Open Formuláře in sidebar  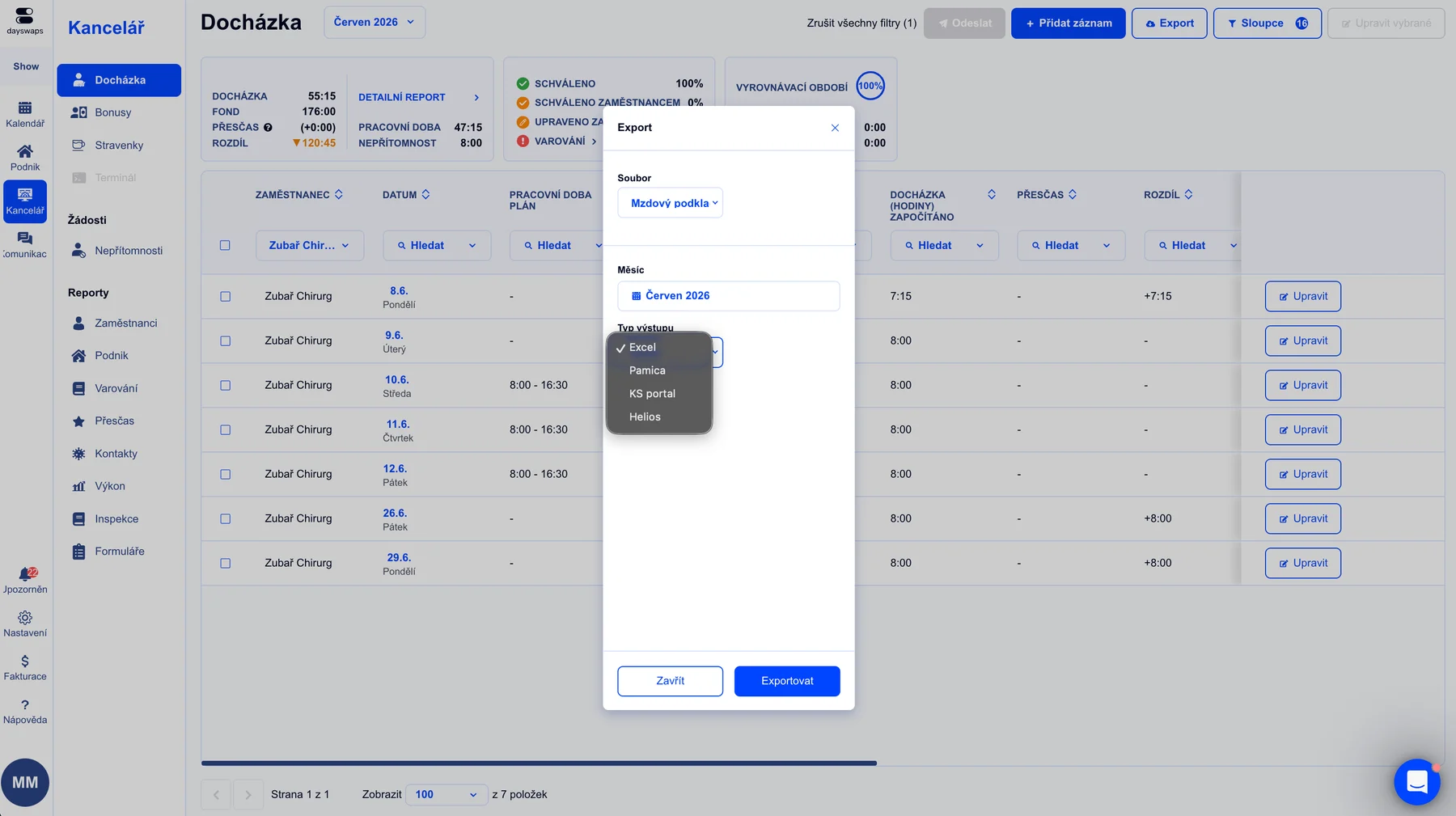pos(119,552)
